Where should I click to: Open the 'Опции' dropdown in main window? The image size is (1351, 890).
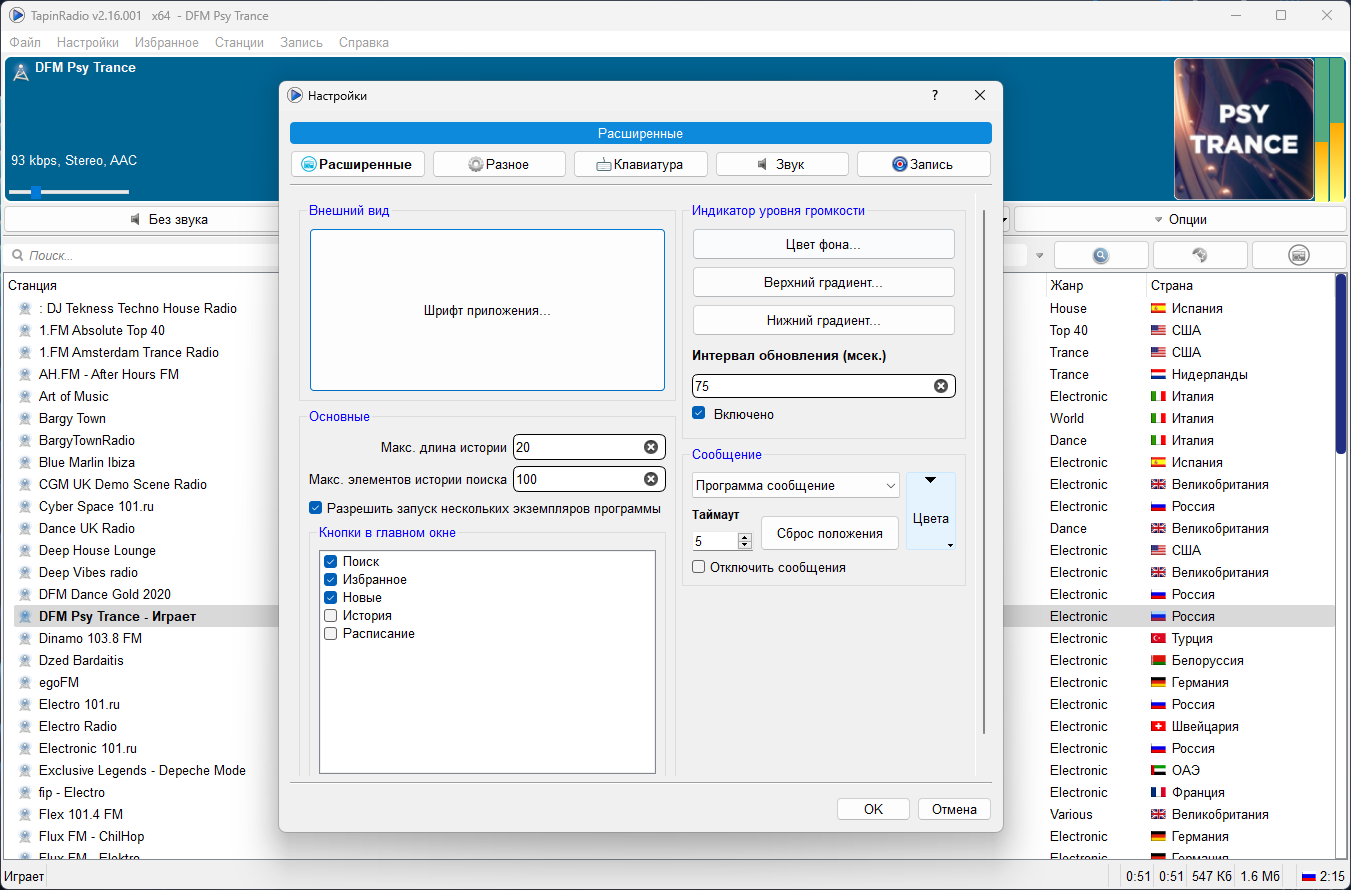click(1180, 219)
